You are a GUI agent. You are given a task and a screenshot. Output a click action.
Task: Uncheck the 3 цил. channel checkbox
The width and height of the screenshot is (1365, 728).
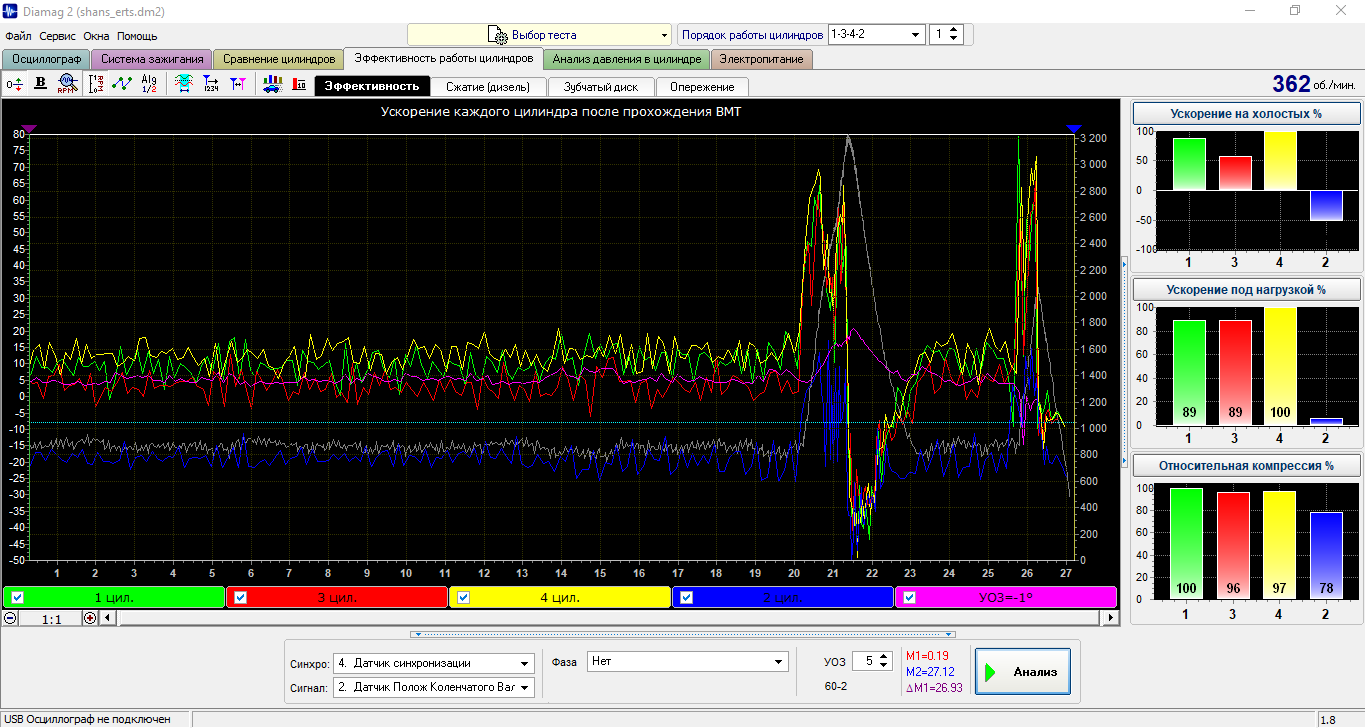click(241, 598)
